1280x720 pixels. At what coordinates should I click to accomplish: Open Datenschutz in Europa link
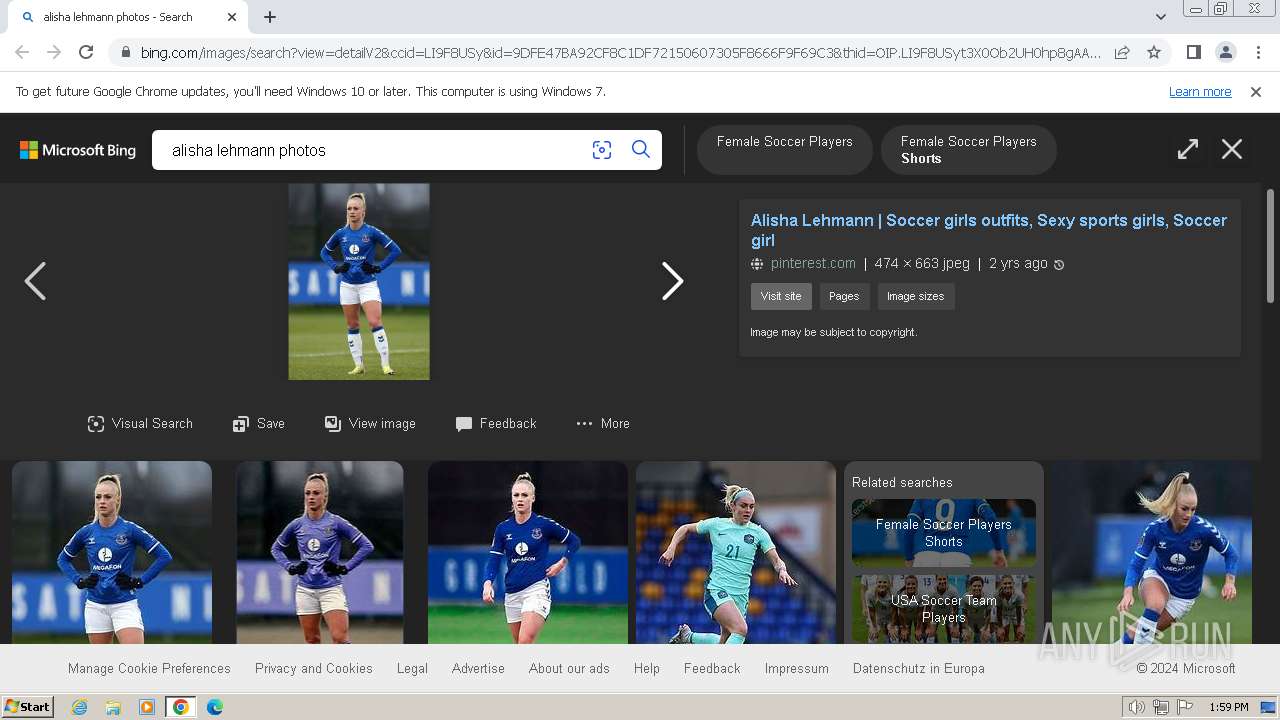point(919,668)
